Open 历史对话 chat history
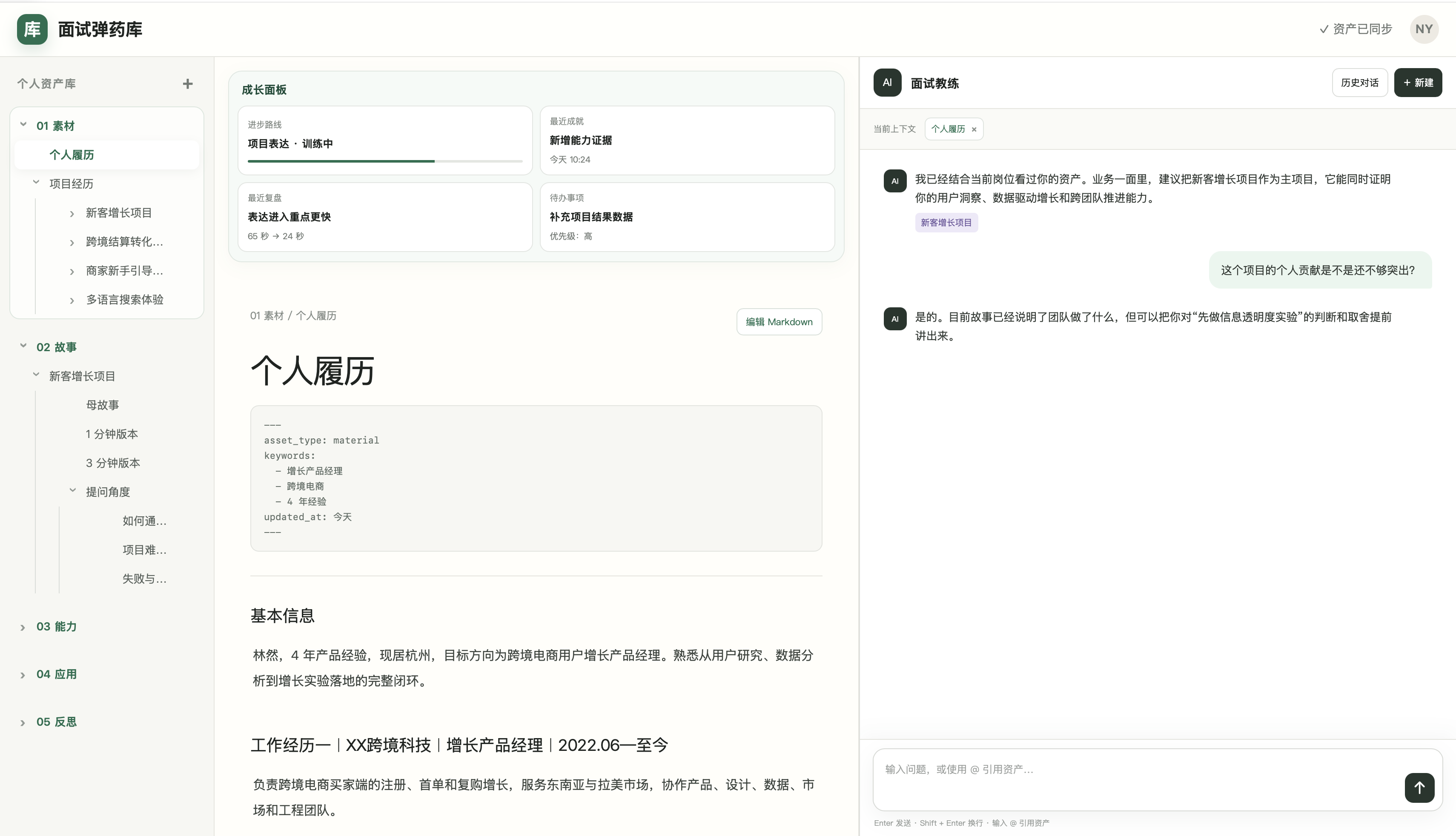1456x836 pixels. (1359, 83)
